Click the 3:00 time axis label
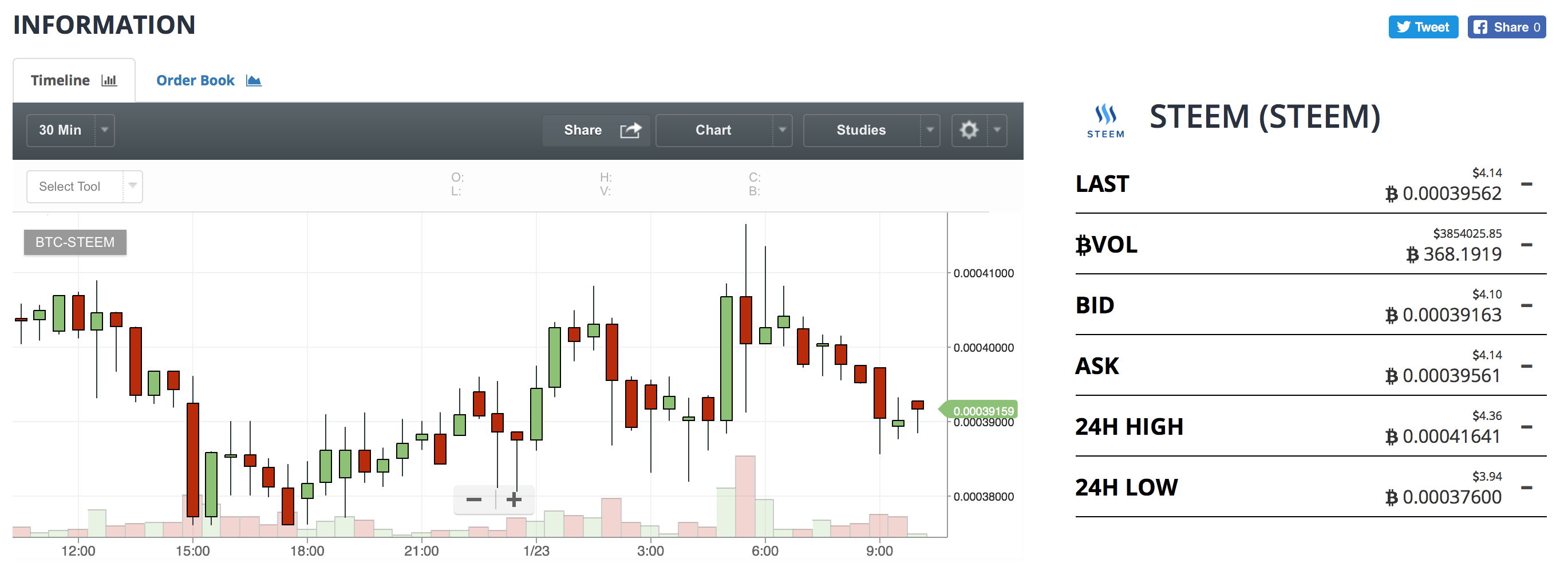This screenshot has width=1568, height=574. click(x=651, y=552)
